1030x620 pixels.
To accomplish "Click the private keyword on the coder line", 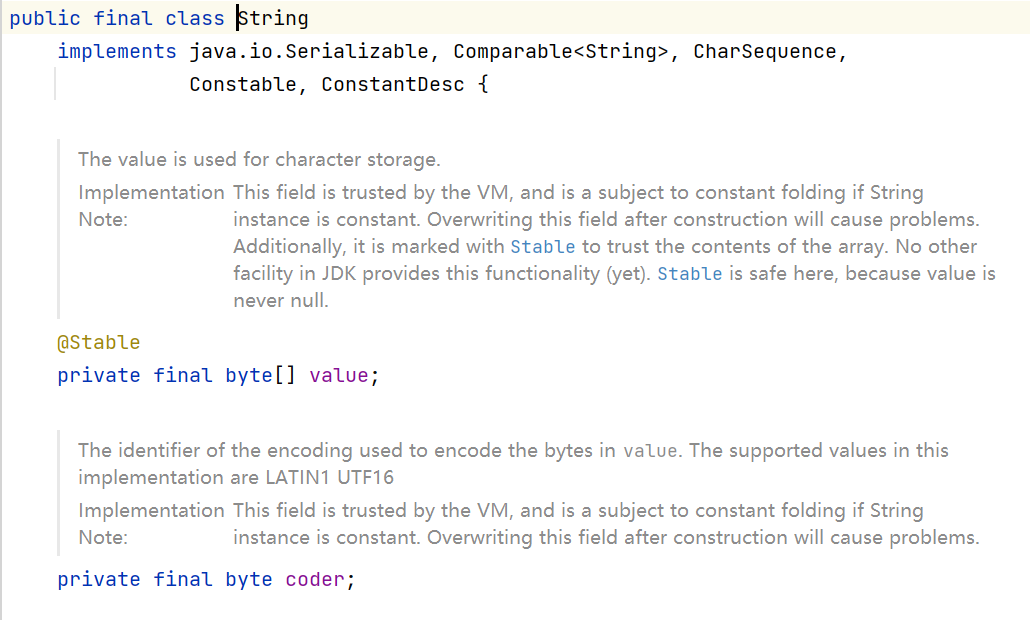I will click(x=99, y=580).
